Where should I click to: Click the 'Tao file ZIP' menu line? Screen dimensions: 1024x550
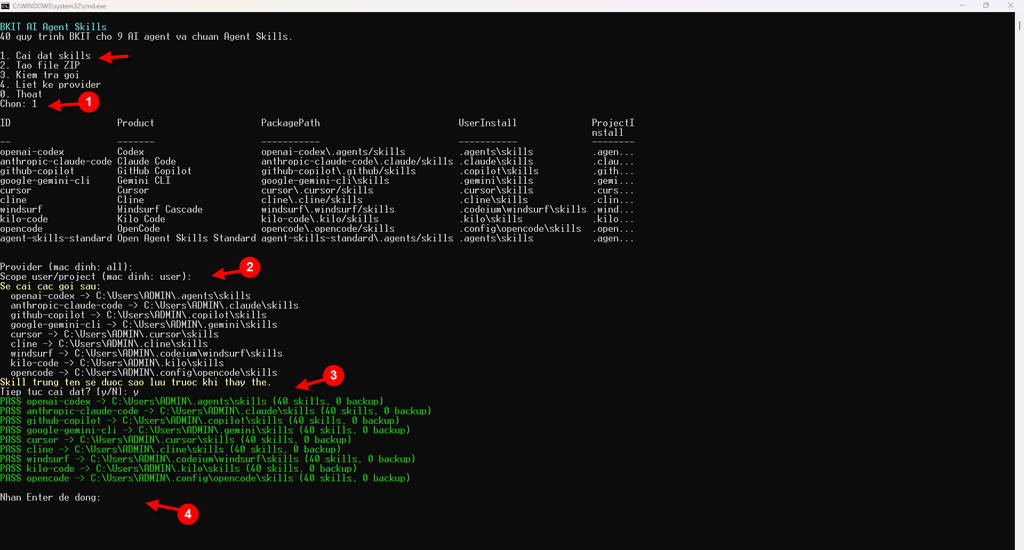40,65
